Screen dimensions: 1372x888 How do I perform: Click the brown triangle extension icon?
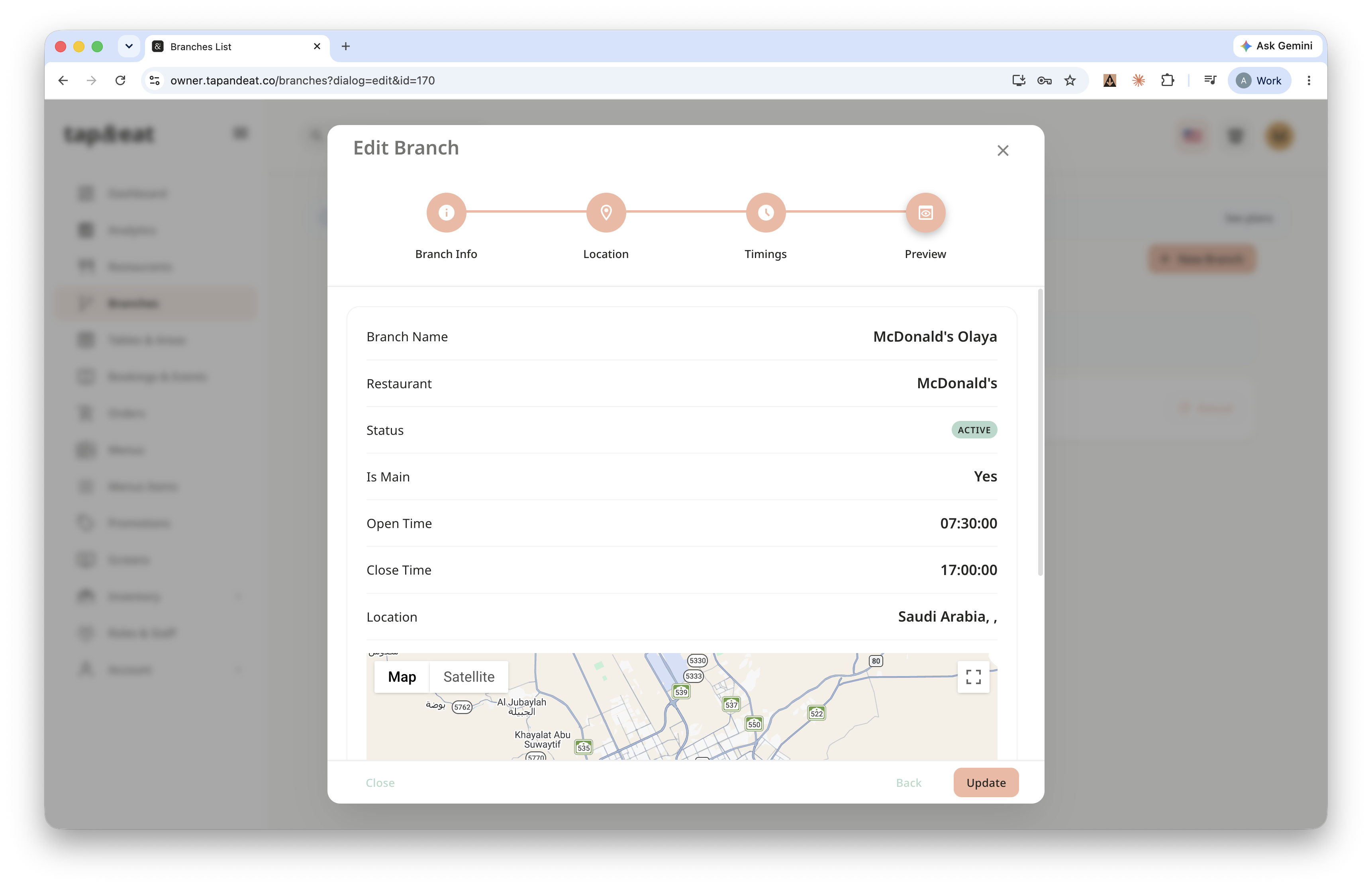(x=1109, y=81)
